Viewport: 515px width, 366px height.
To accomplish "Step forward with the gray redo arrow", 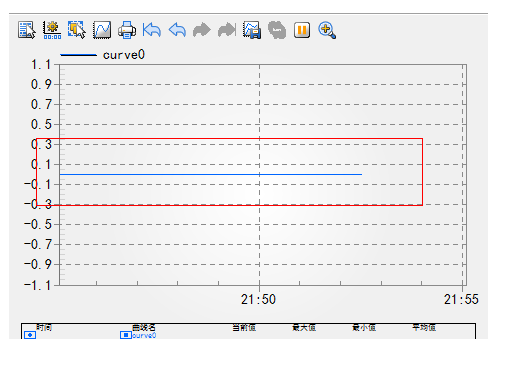I will coord(202,30).
